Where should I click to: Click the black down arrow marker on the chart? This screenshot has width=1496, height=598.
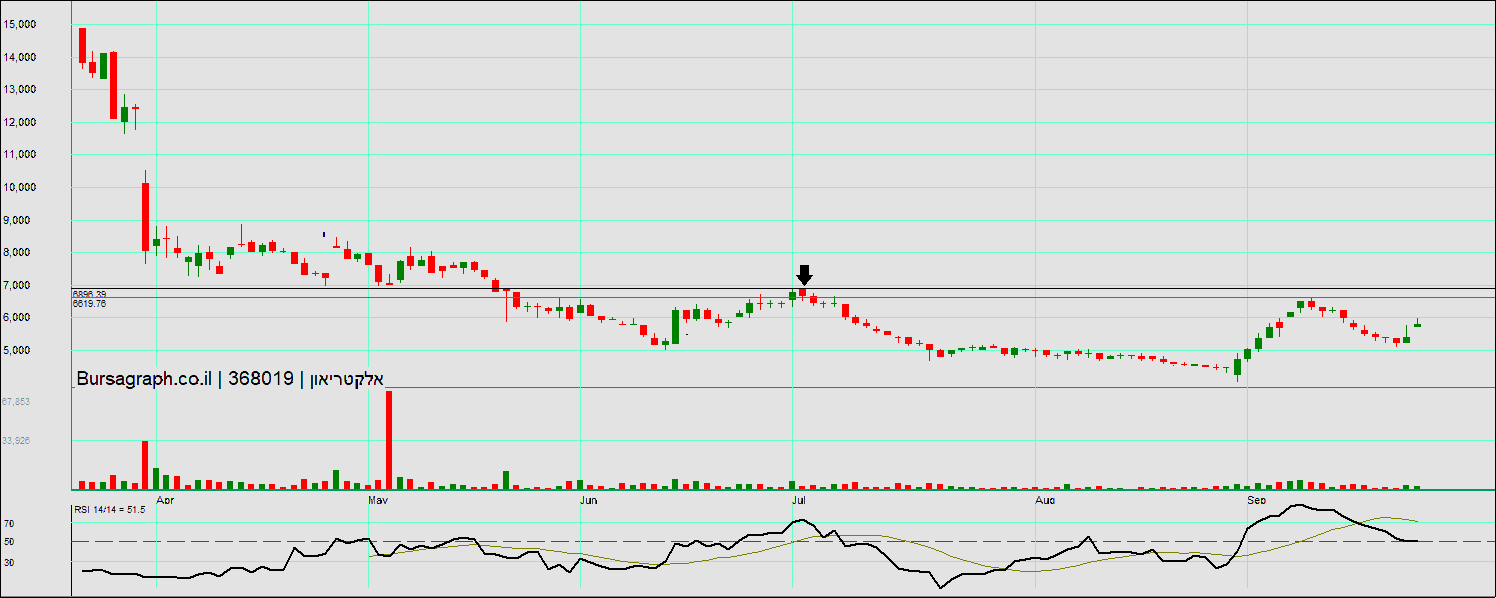tap(804, 275)
